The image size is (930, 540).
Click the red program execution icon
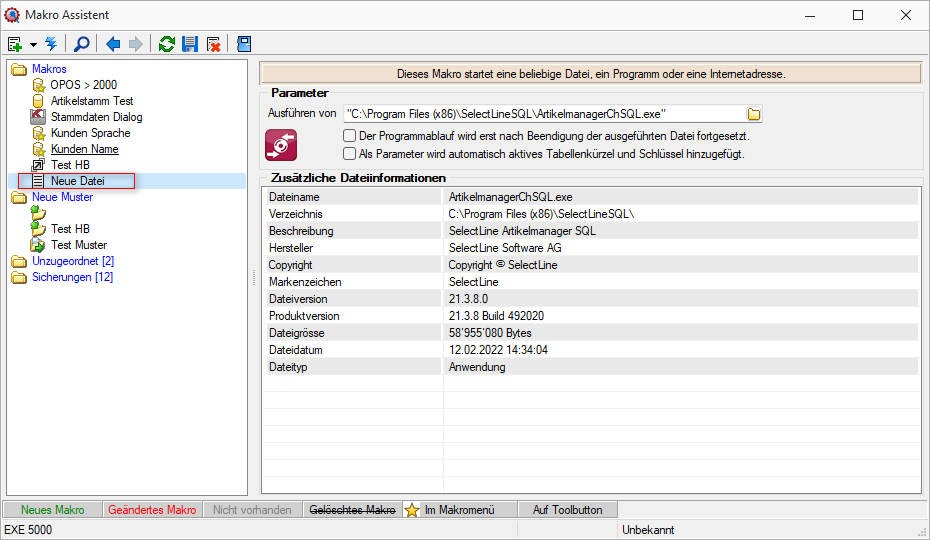(x=281, y=145)
